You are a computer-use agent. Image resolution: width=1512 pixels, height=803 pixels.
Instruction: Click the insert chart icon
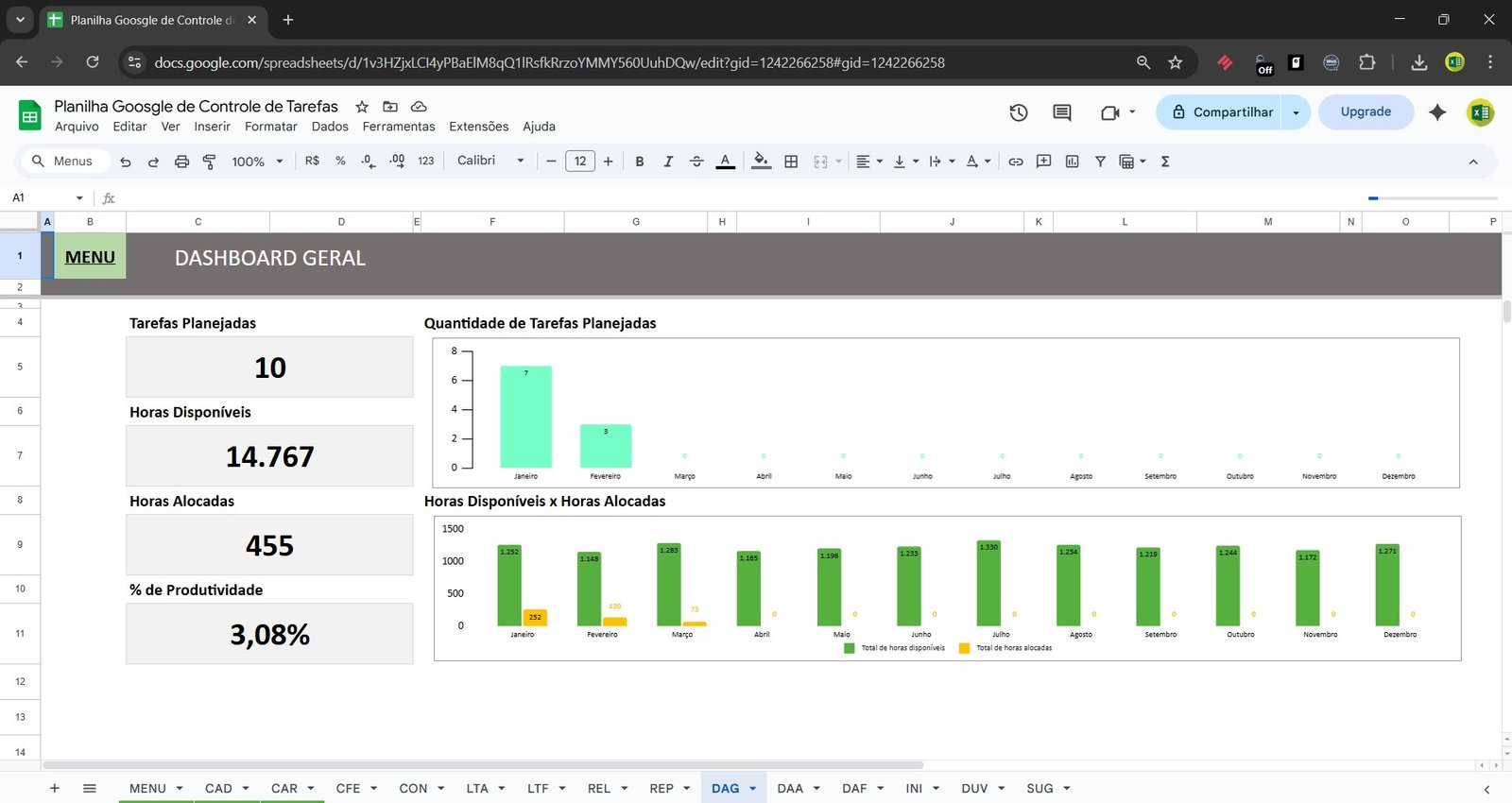(x=1072, y=162)
